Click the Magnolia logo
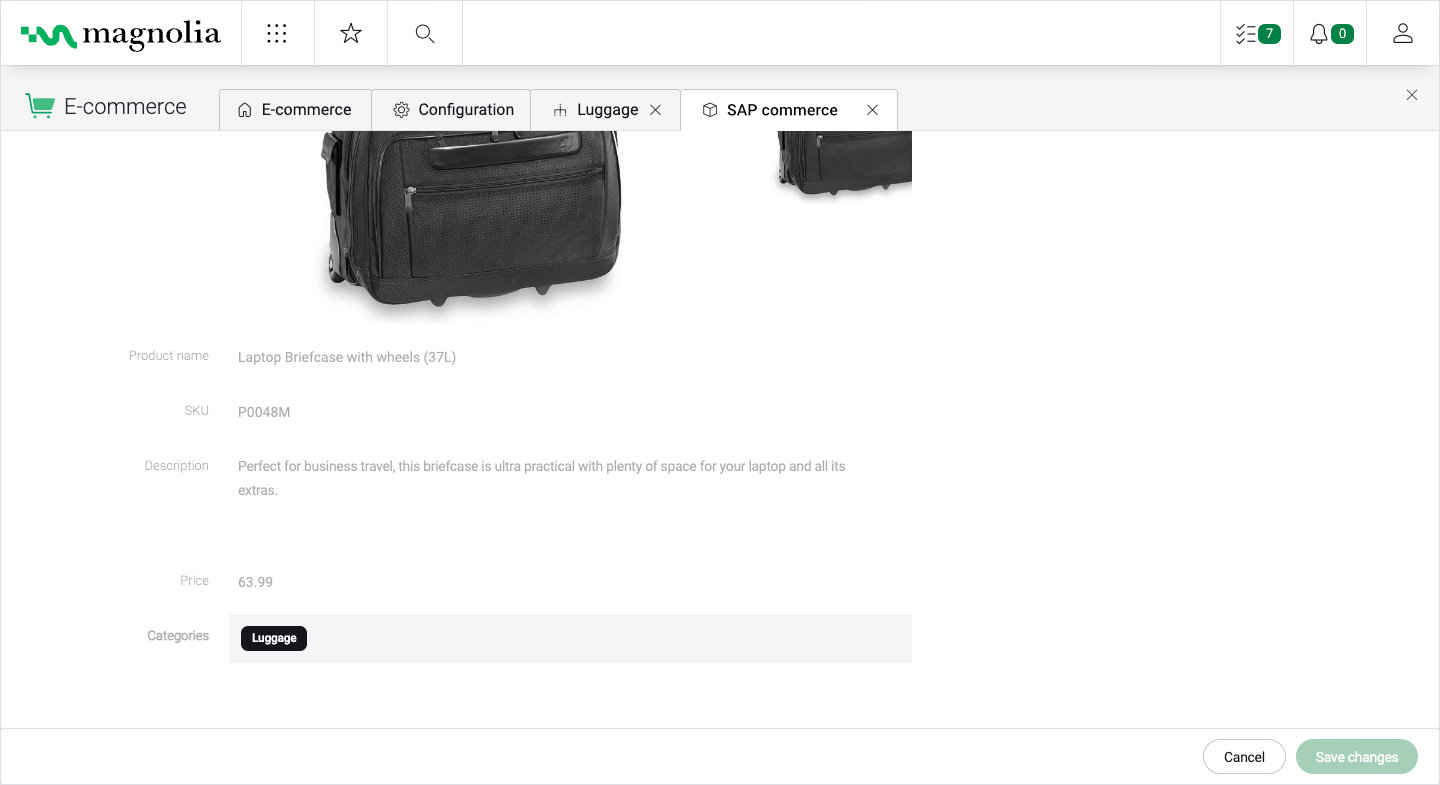This screenshot has width=1440, height=785. (x=120, y=33)
